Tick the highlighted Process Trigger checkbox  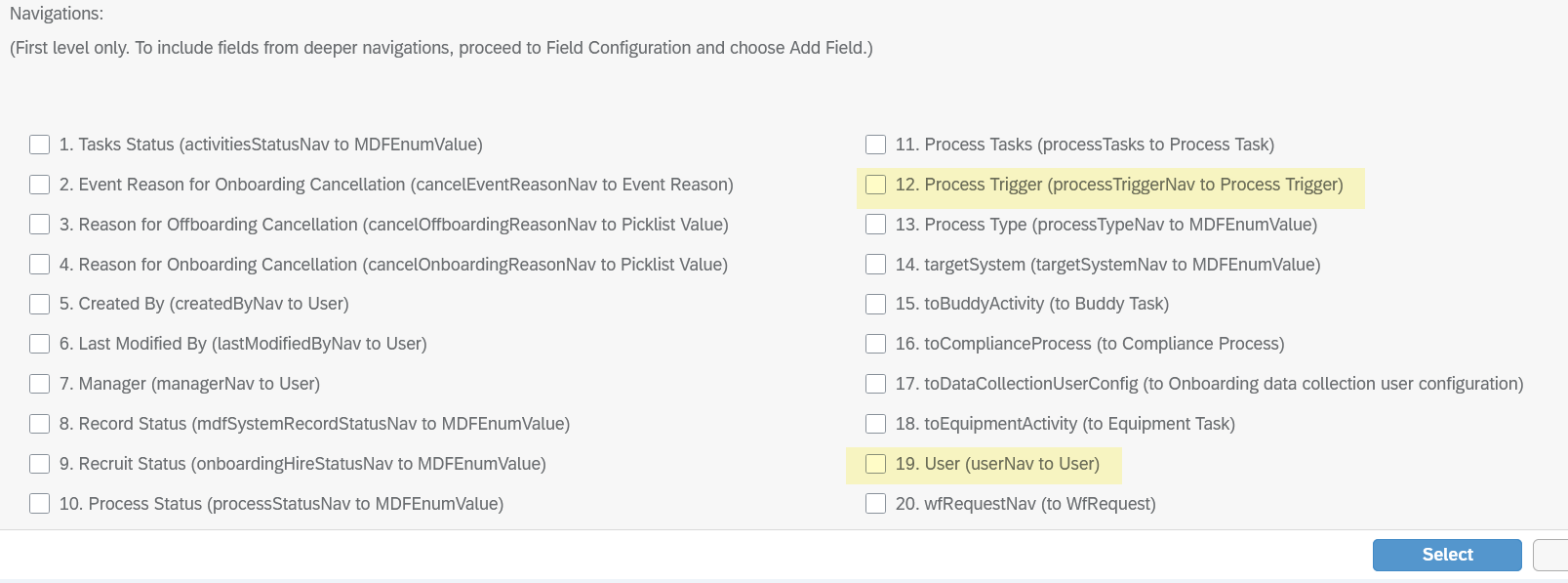[x=875, y=185]
